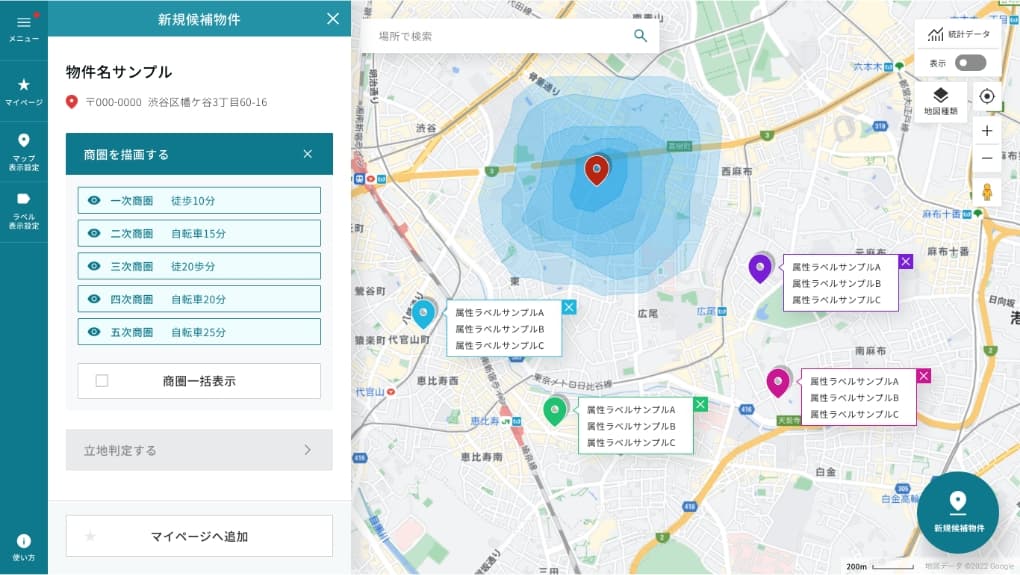Screen dimensions: 1020x575
Task: Open the 地図種類 map type selector
Action: pyautogui.click(x=940, y=101)
